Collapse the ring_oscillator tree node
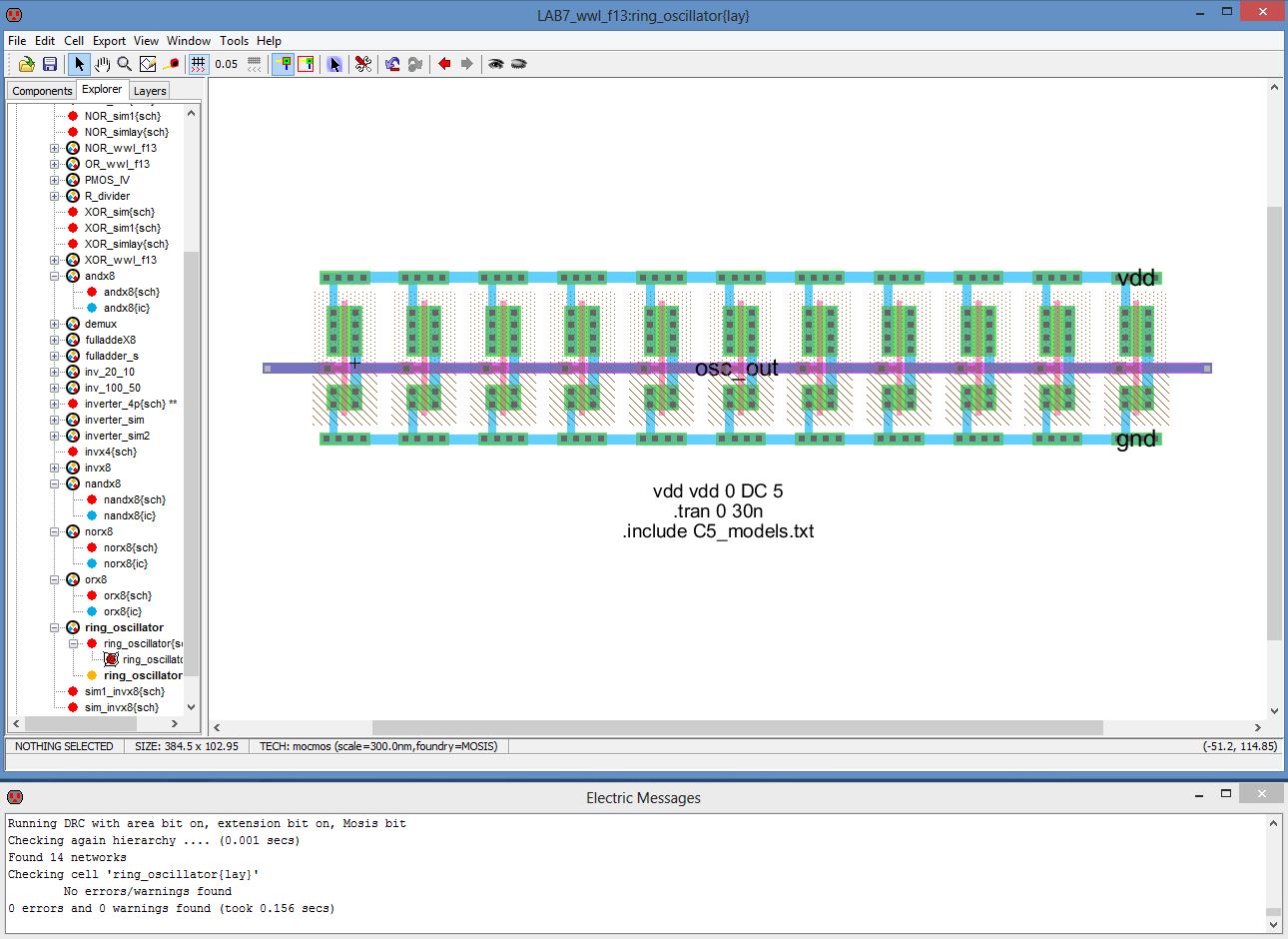Image resolution: width=1288 pixels, height=939 pixels. (x=55, y=627)
